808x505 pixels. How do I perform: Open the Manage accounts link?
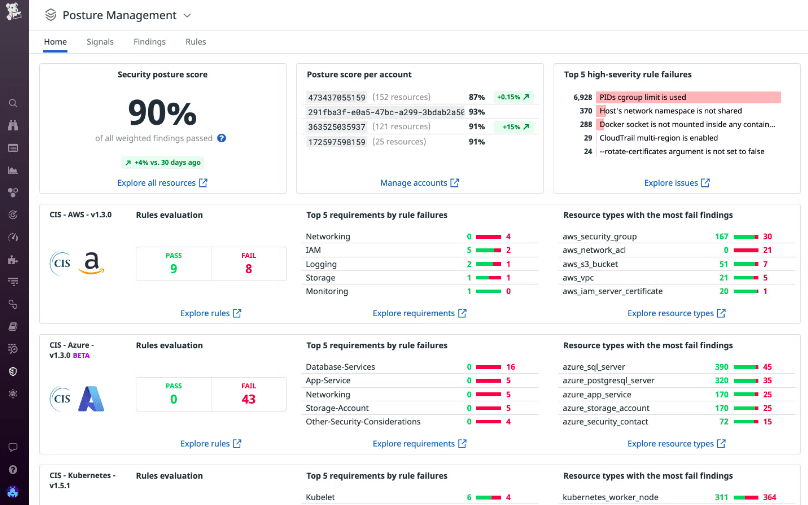click(419, 183)
